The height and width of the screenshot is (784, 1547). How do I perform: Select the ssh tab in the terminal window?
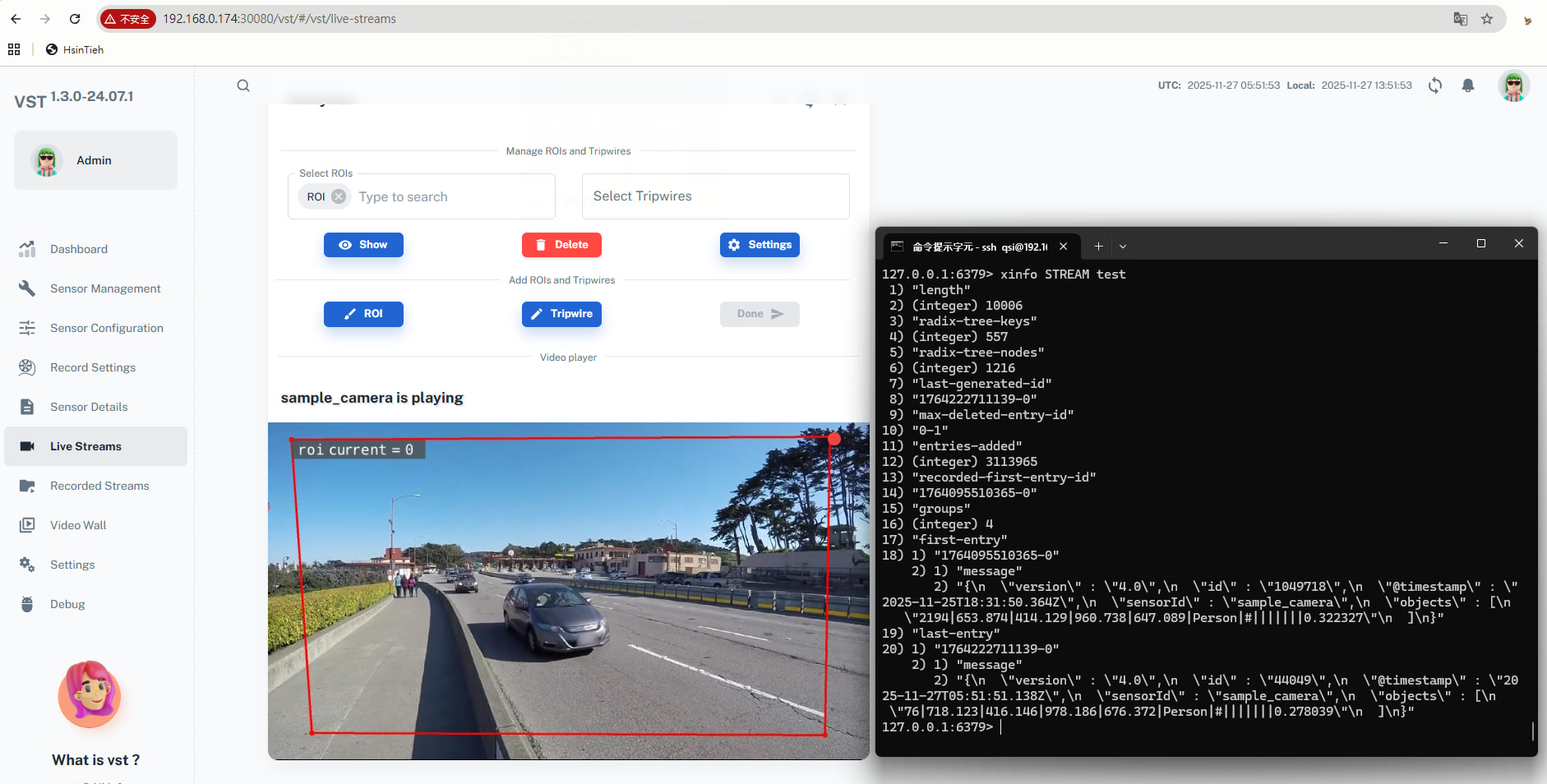tap(981, 247)
